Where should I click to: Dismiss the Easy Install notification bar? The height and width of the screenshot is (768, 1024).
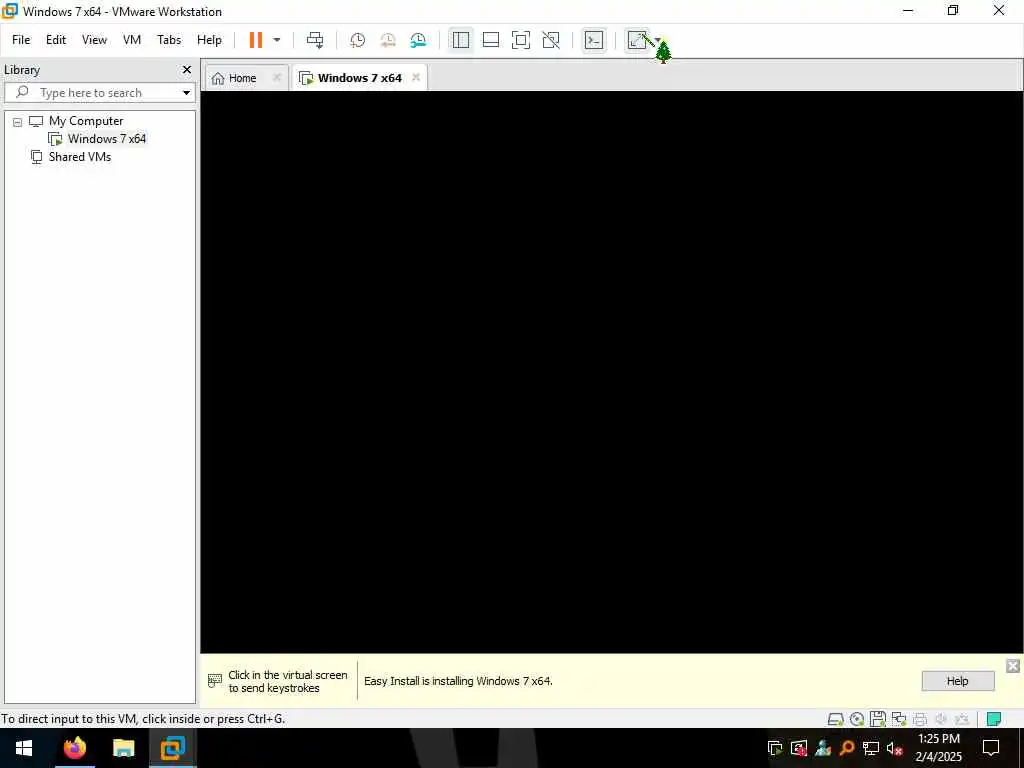tap(1013, 665)
